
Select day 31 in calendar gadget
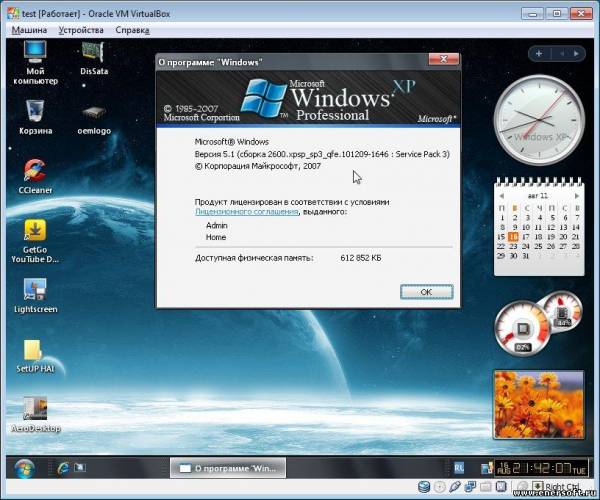tap(526, 256)
